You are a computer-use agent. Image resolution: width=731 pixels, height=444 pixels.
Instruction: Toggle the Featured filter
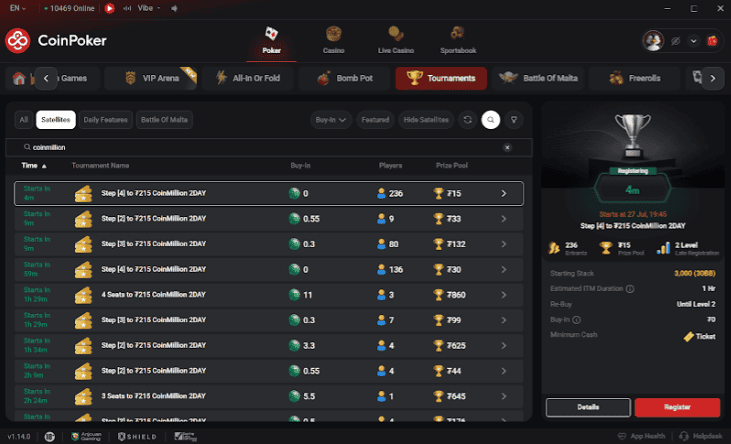coord(375,120)
